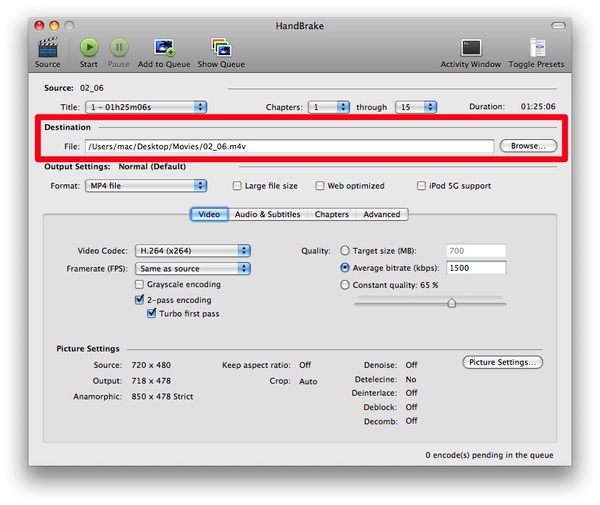This screenshot has width=600, height=505.
Task: Select the Target size (MB) radio button
Action: 345,251
